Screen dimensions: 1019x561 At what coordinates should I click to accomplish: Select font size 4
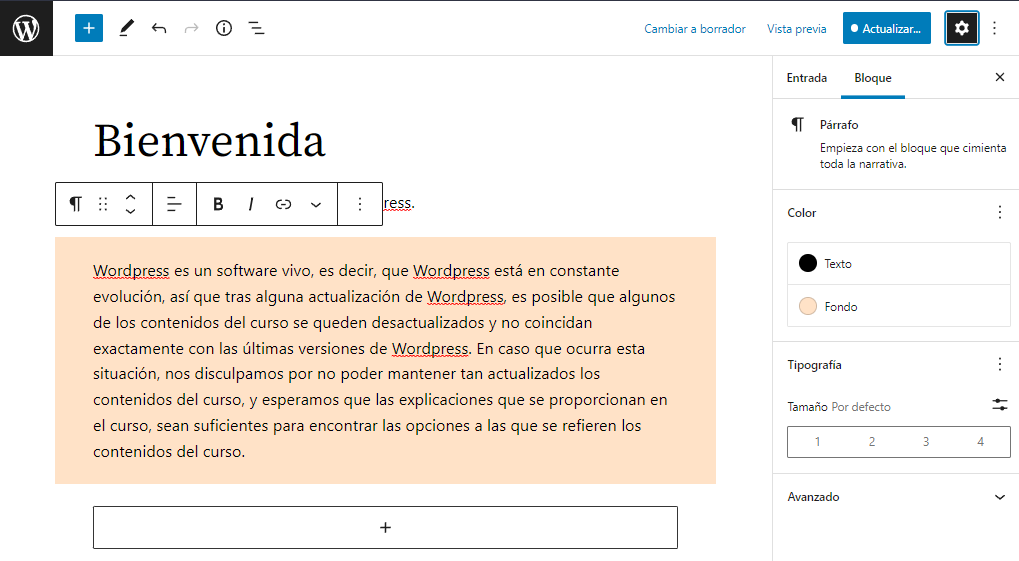pyautogui.click(x=981, y=442)
